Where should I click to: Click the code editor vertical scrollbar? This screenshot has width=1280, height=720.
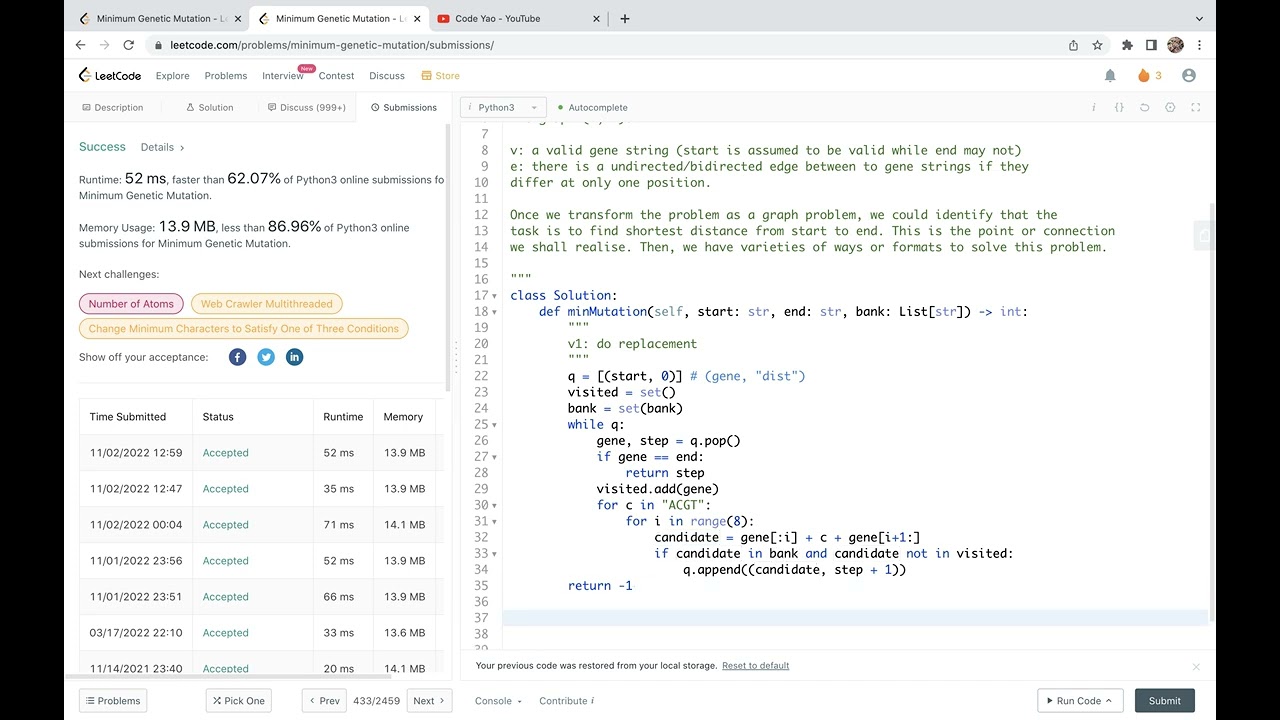point(1211,410)
